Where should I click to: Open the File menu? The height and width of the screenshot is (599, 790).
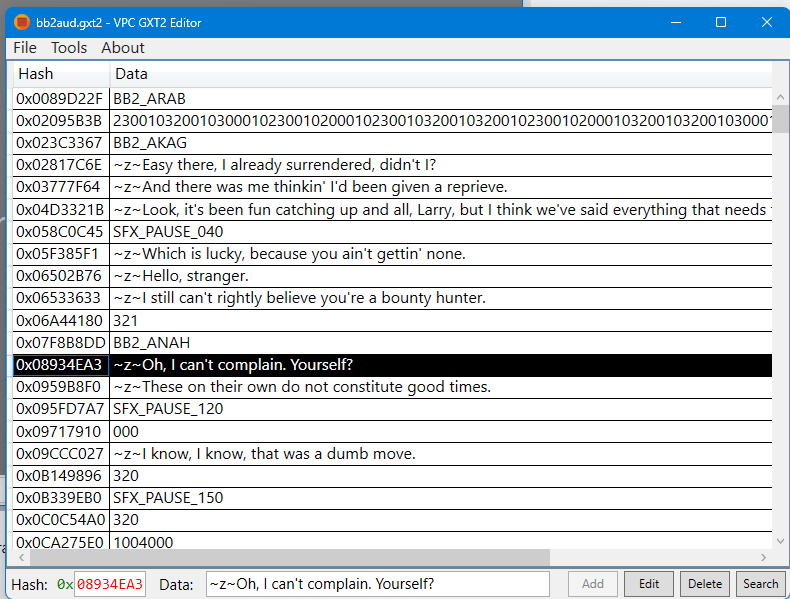[x=25, y=48]
